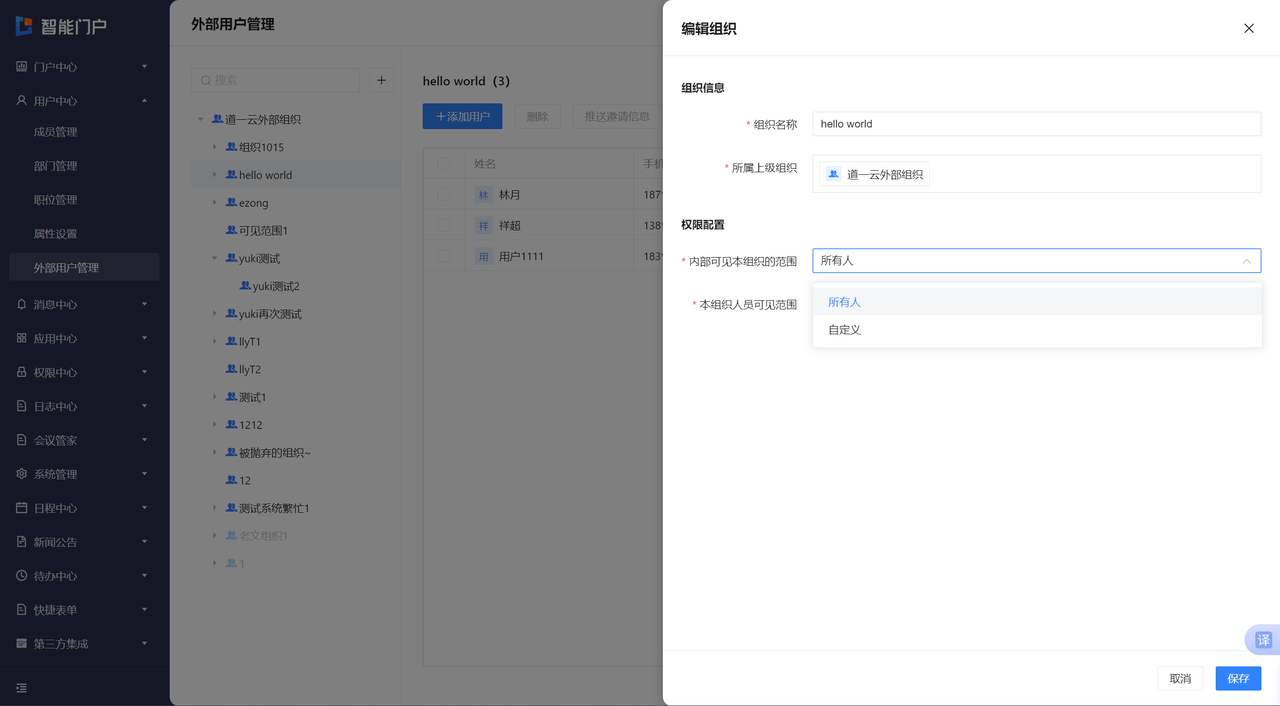Click the 日程中心 calendar icon

click(x=22, y=508)
